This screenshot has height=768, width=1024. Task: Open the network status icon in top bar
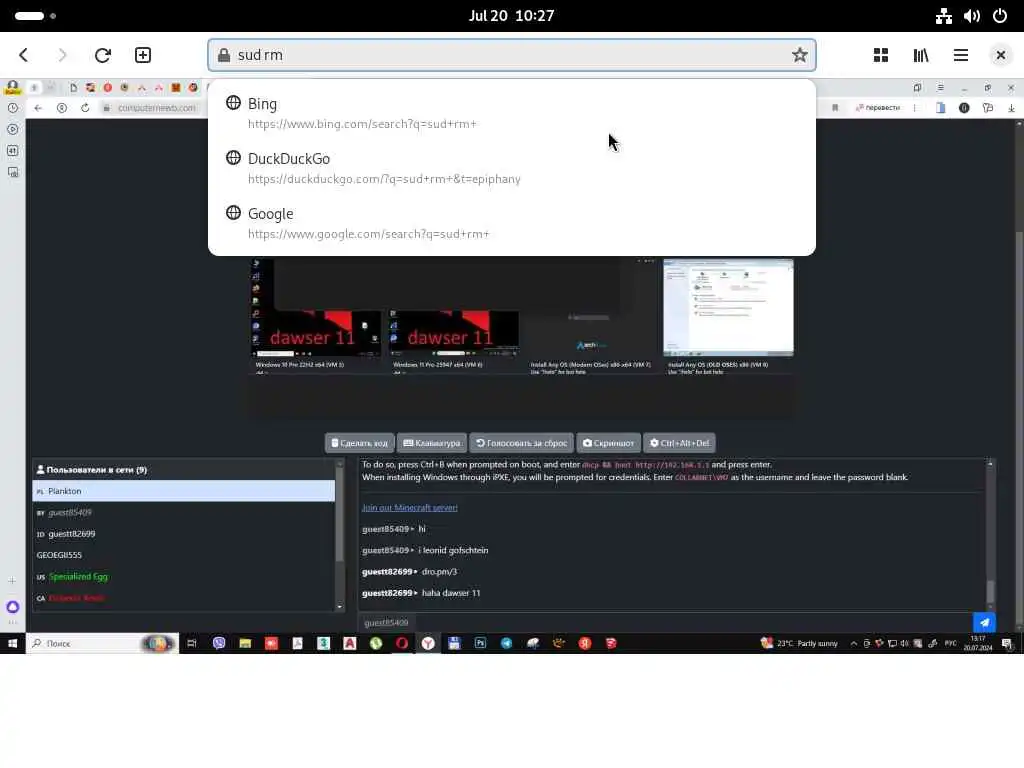pos(944,16)
